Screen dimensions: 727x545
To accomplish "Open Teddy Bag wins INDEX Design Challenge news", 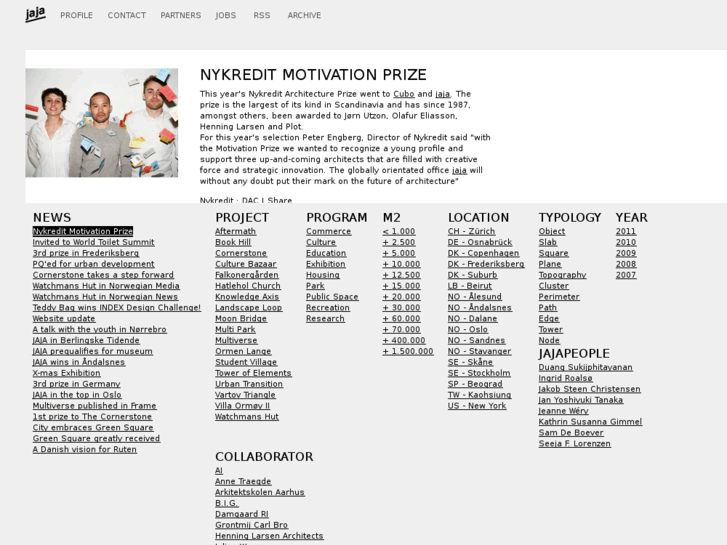I will [117, 308].
